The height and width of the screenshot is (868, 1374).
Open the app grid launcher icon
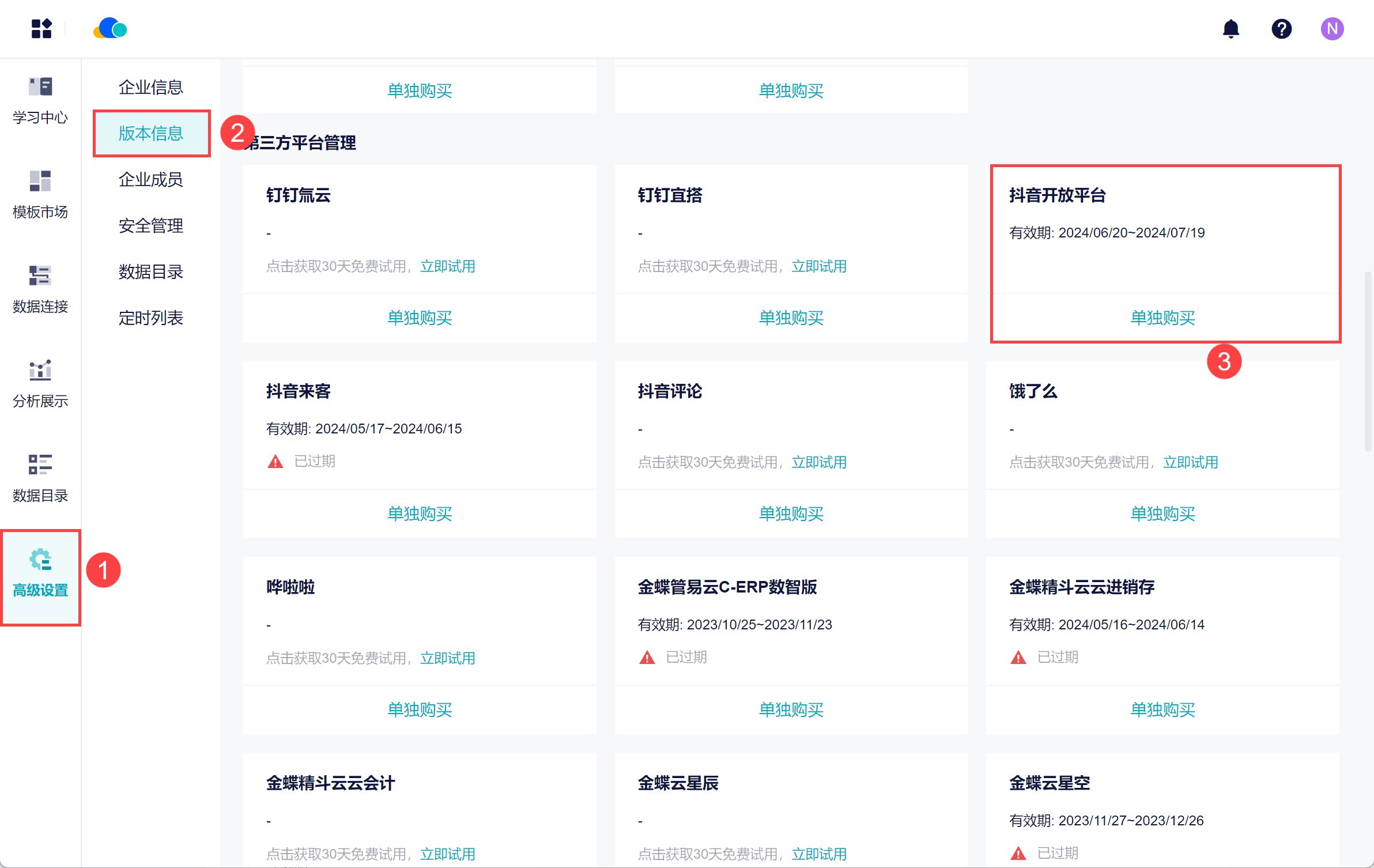[x=41, y=28]
